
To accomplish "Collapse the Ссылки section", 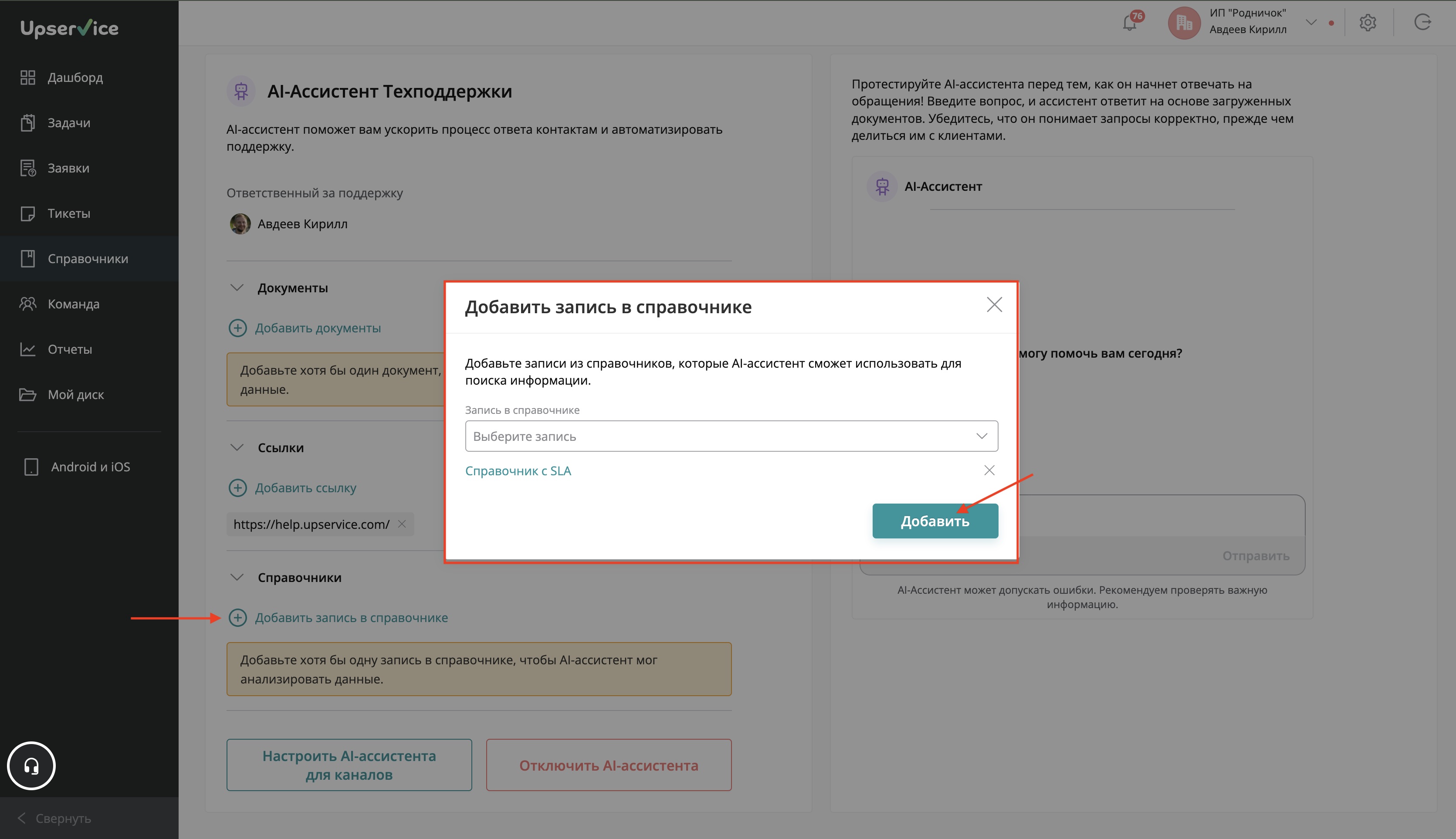I will (237, 447).
